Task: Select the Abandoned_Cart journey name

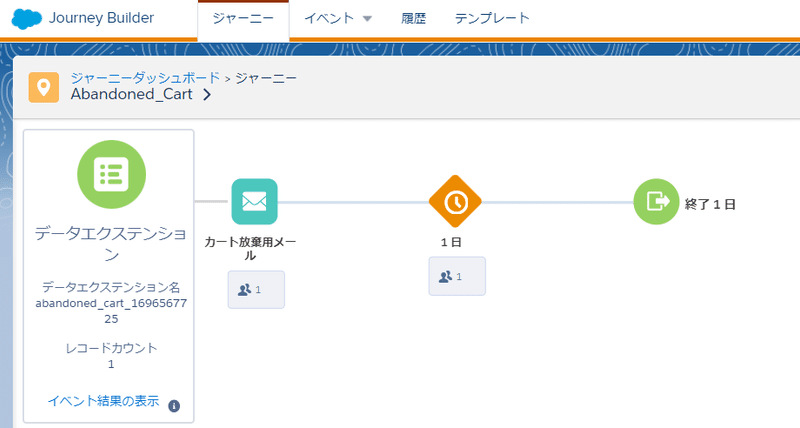Action: tap(132, 94)
